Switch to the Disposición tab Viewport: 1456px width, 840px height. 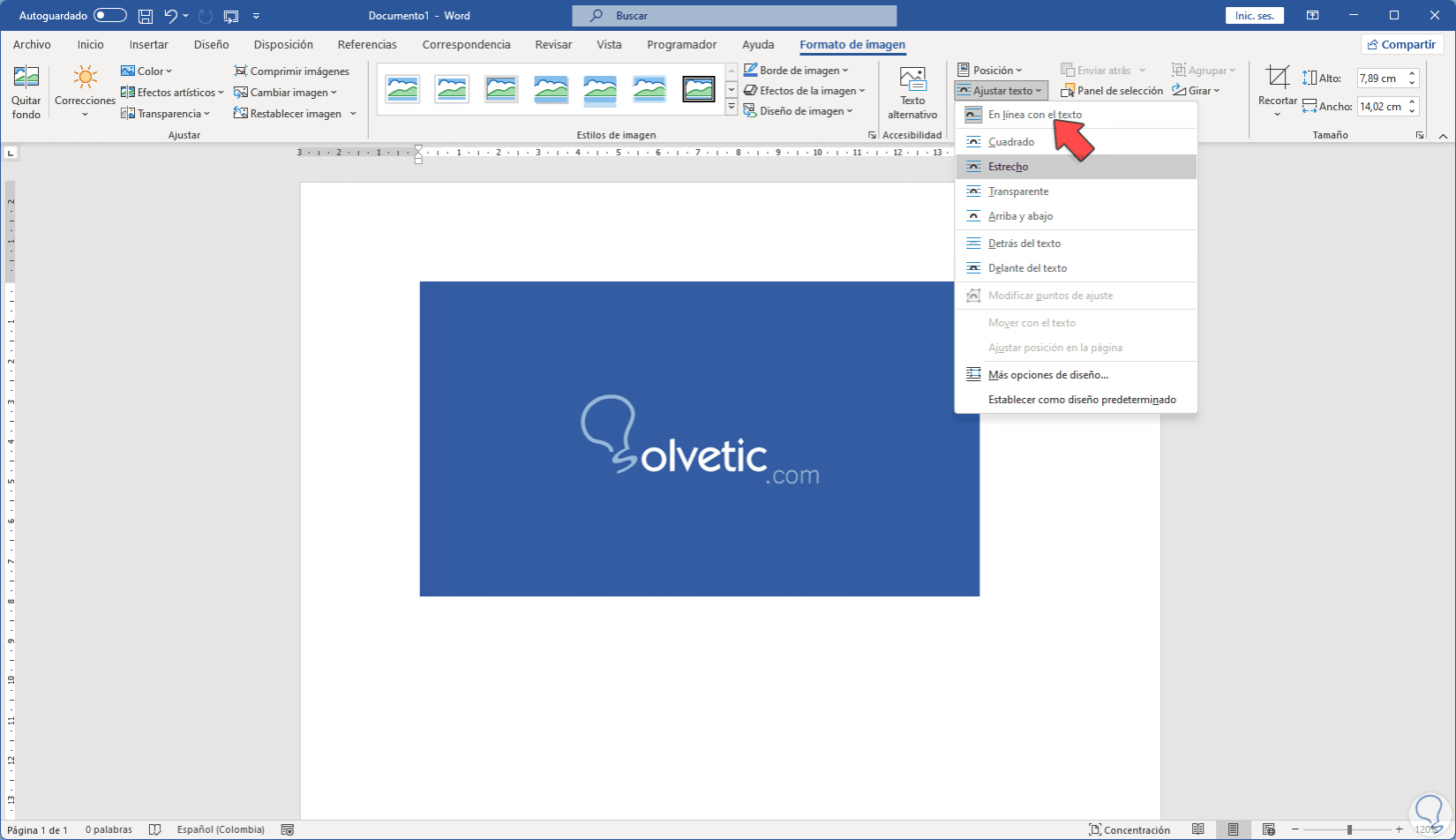[x=283, y=45]
